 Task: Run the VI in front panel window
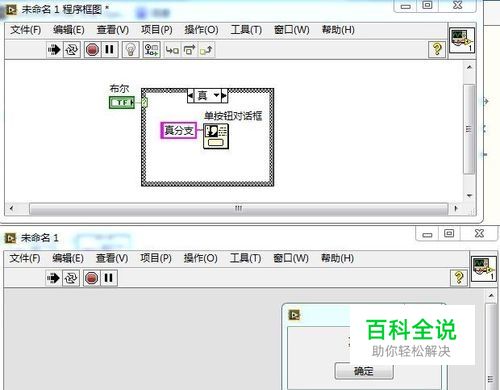tap(53, 278)
